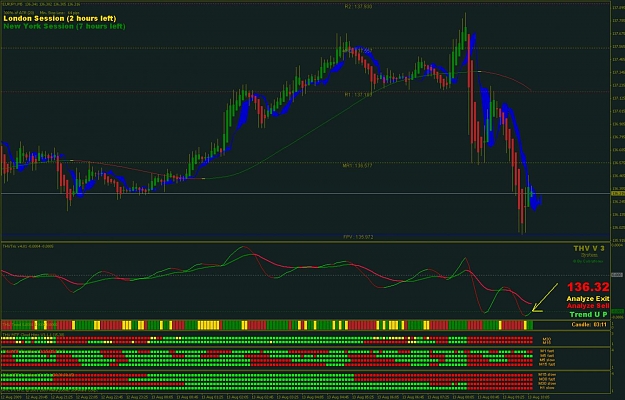
Task: Select the MR1 pivot level label
Action: click(358, 165)
